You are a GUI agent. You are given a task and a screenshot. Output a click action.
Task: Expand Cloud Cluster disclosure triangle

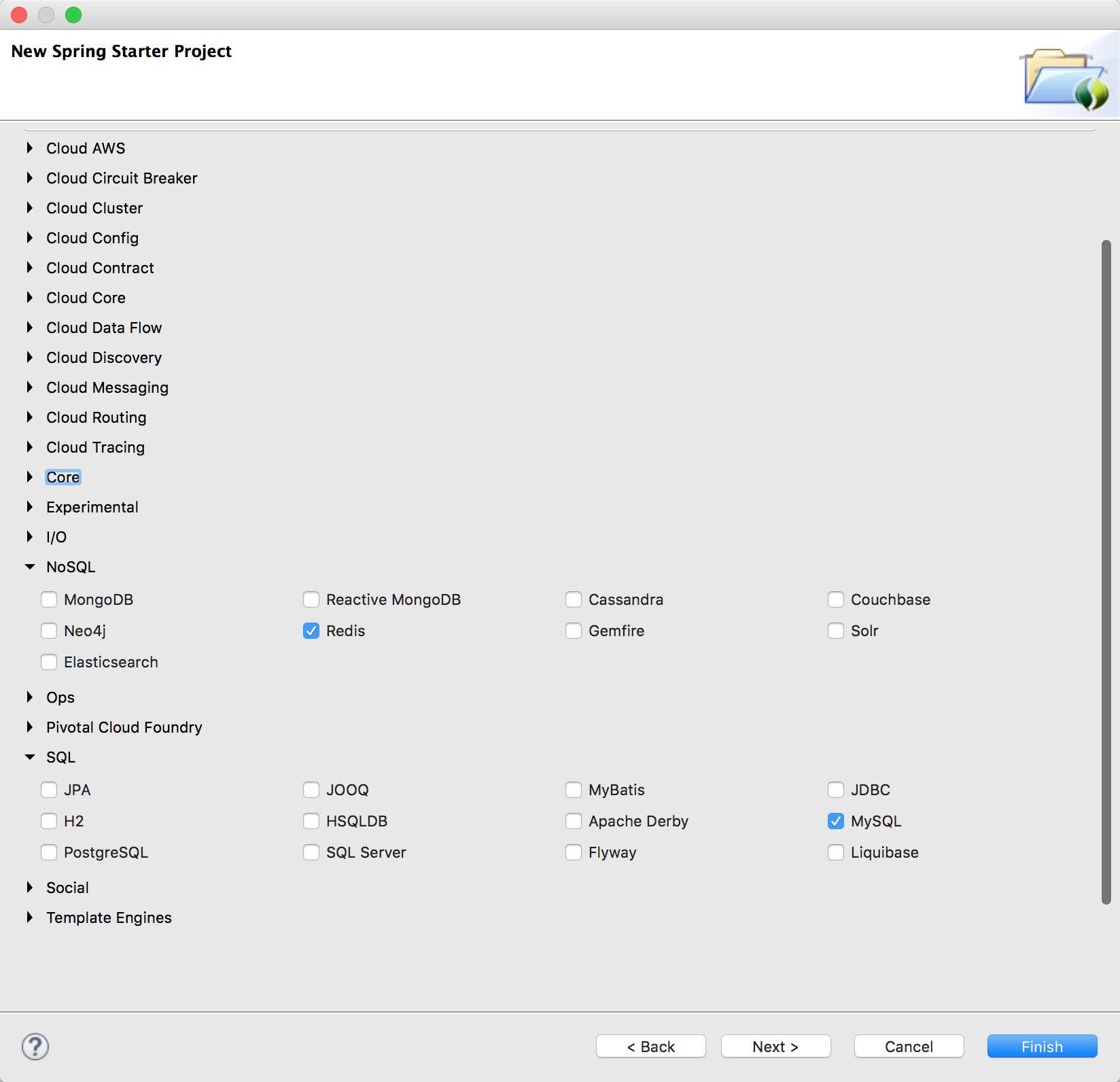coord(30,207)
